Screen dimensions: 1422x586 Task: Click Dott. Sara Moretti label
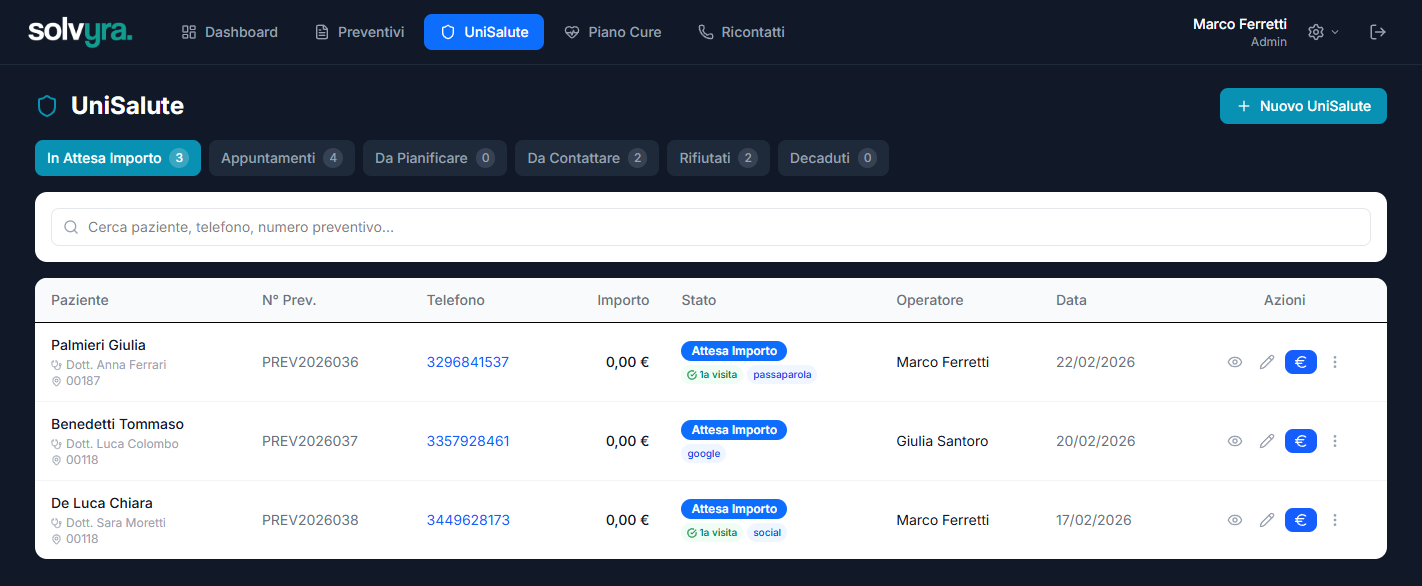tap(116, 523)
